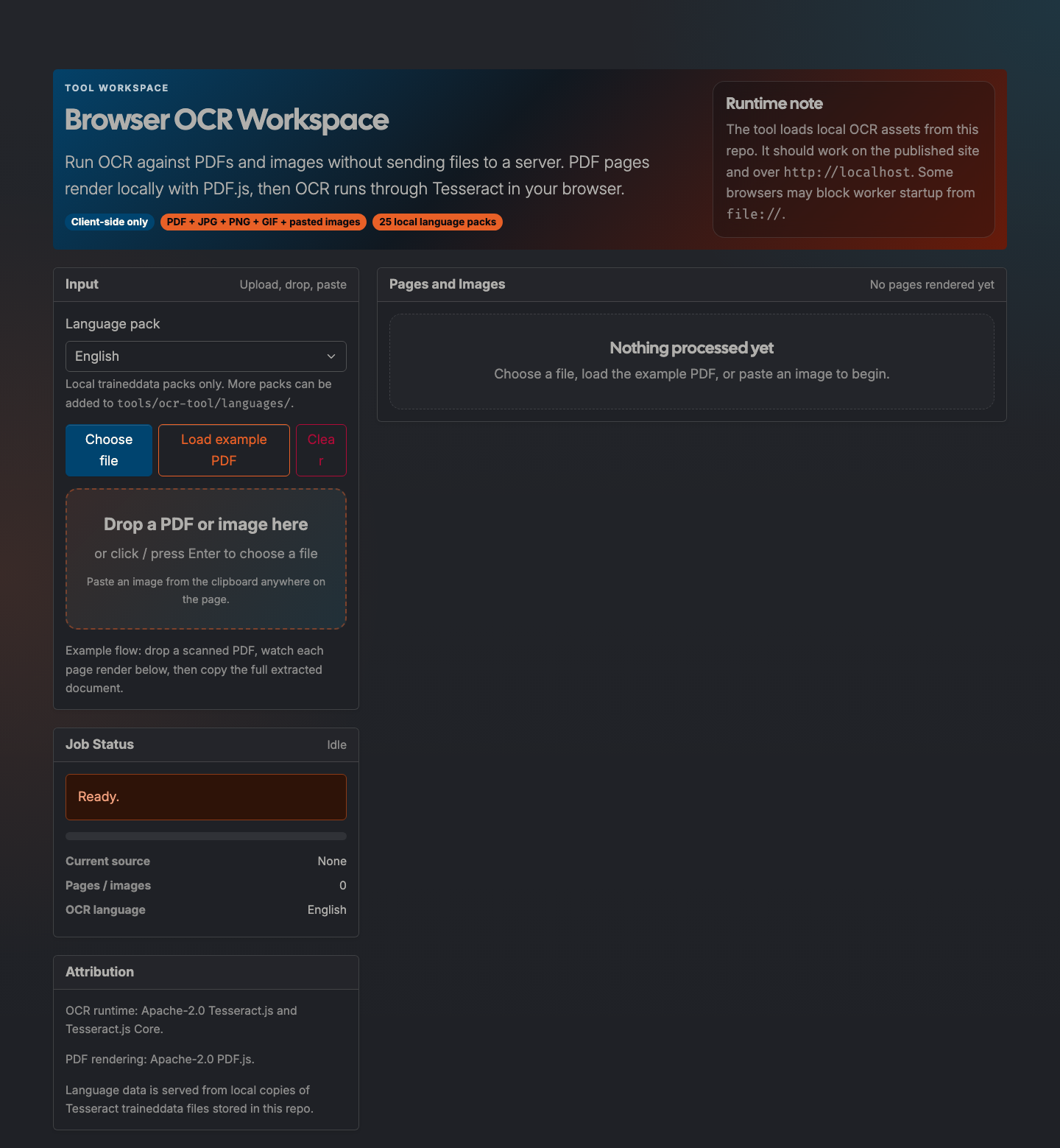1060x1148 pixels.
Task: Select the Runtime note card
Action: [853, 159]
